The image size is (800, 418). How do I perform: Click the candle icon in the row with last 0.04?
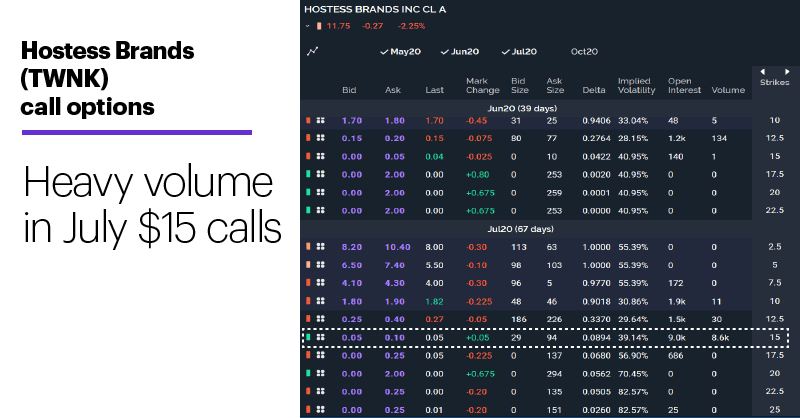(x=308, y=156)
